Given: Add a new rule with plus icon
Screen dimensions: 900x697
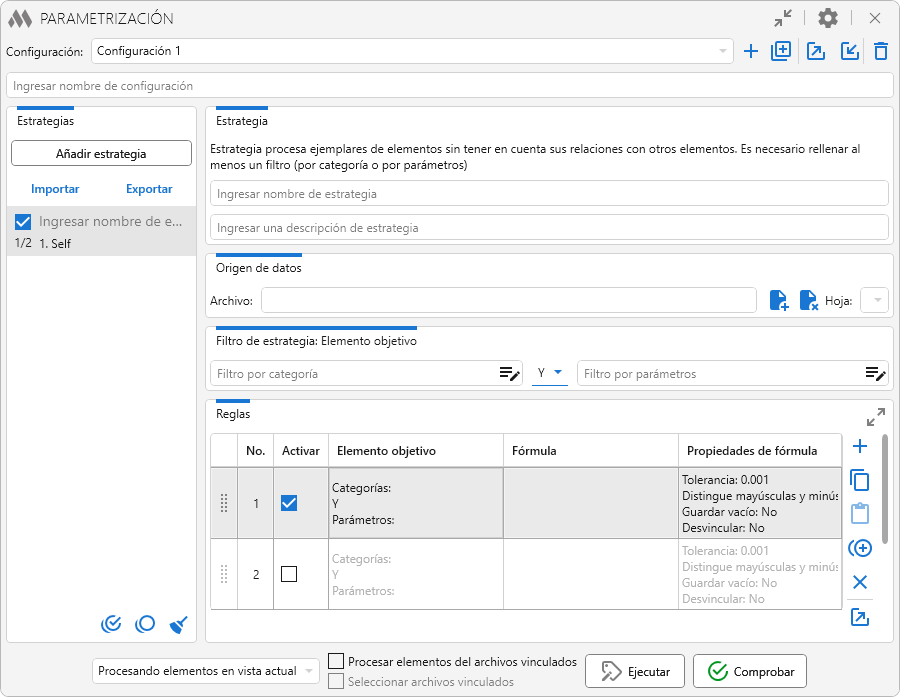Looking at the screenshot, I should point(859,446).
